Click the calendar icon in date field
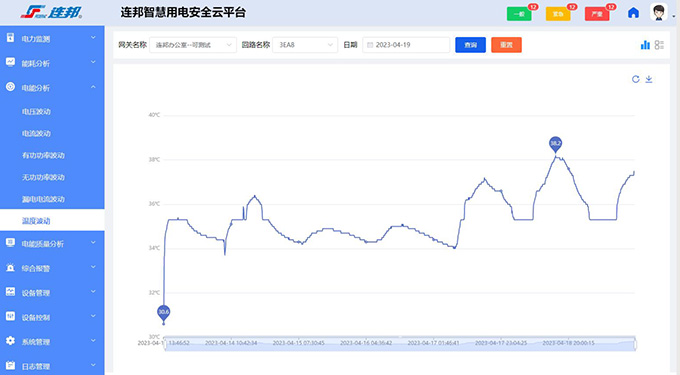Screen dimensions: 680x375 click(370, 45)
